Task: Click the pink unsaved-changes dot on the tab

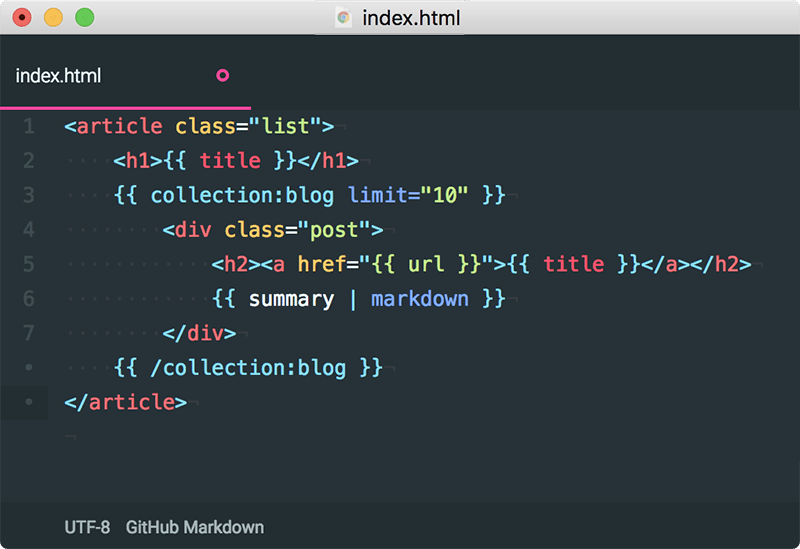Action: tap(222, 76)
